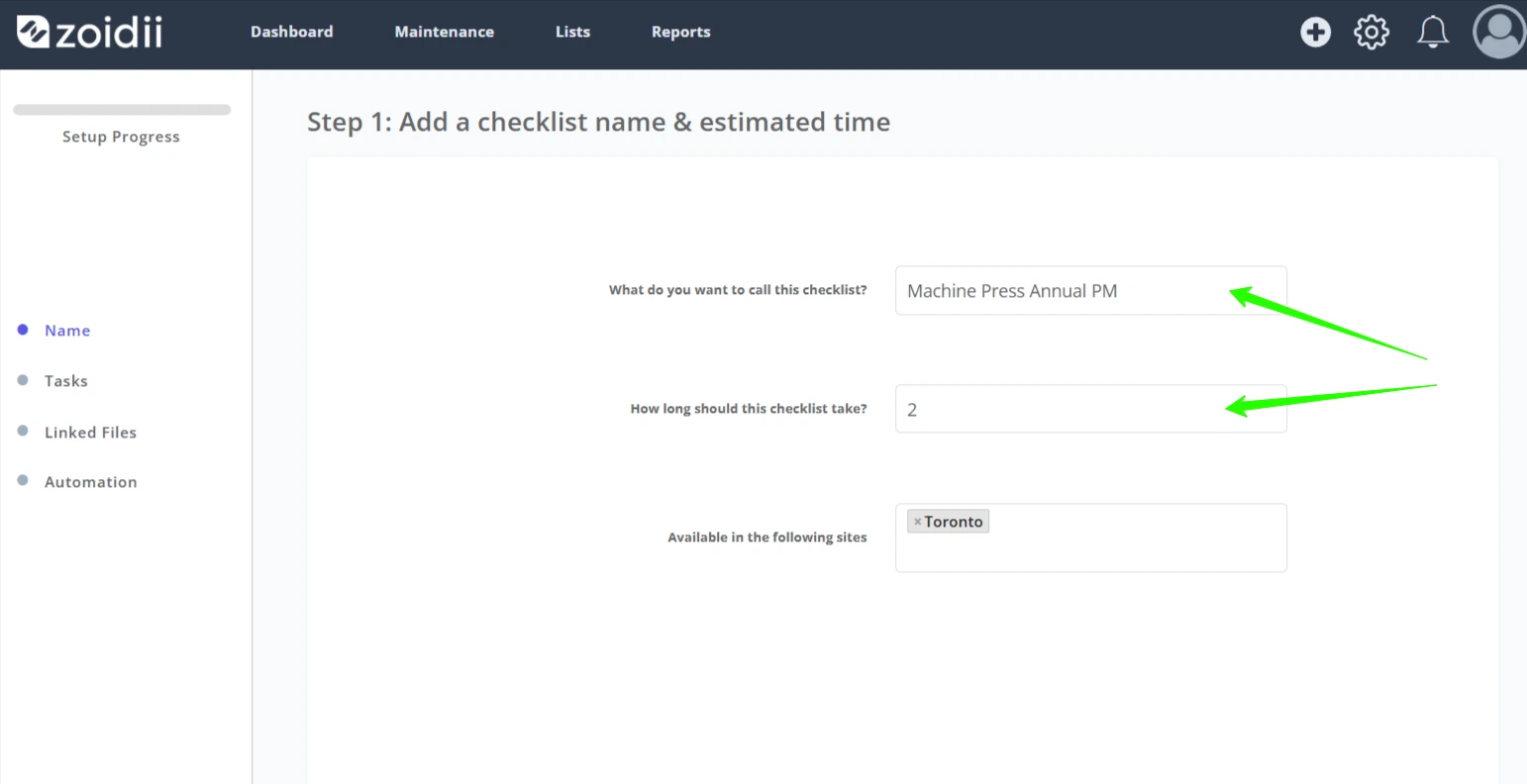Open the notifications bell icon
1527x784 pixels.
pyautogui.click(x=1433, y=32)
